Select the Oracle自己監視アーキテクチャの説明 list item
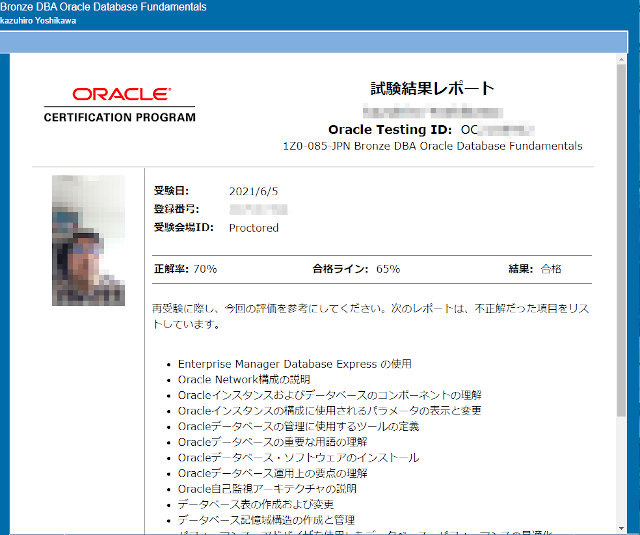 pos(267,489)
